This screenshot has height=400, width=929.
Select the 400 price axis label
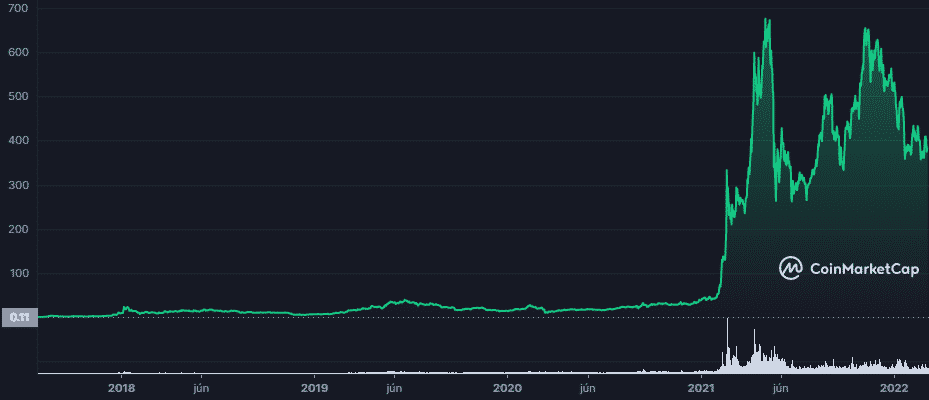(17, 141)
